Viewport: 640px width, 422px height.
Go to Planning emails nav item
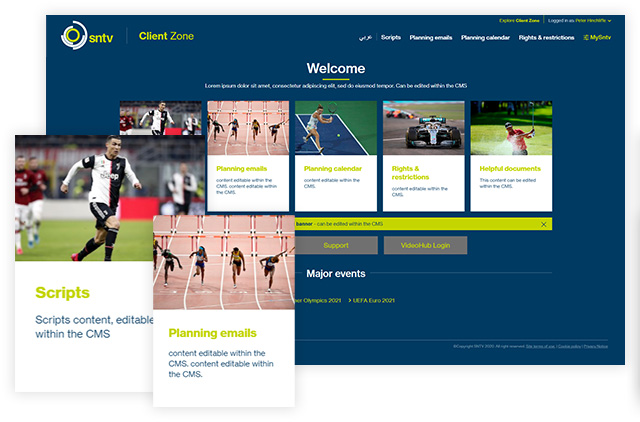(431, 37)
